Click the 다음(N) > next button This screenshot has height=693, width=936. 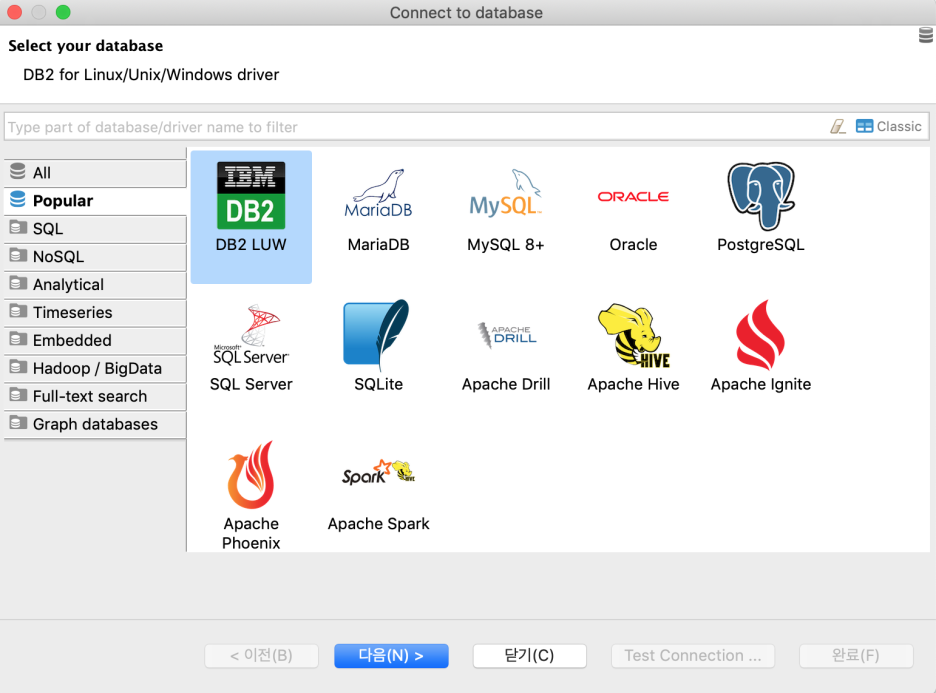(x=391, y=656)
